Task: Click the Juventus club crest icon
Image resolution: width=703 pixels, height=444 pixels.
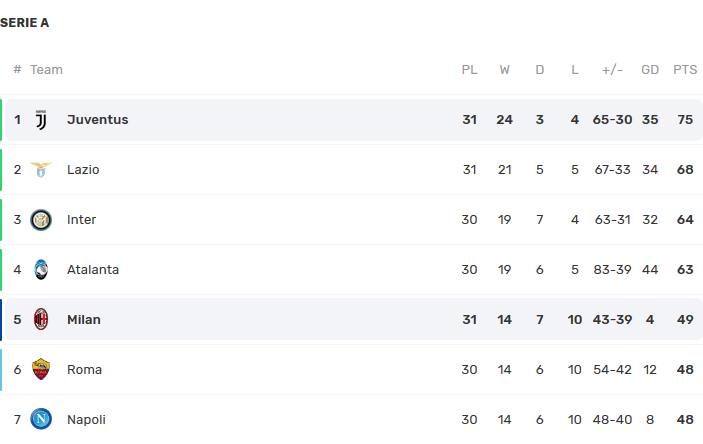Action: (41, 120)
